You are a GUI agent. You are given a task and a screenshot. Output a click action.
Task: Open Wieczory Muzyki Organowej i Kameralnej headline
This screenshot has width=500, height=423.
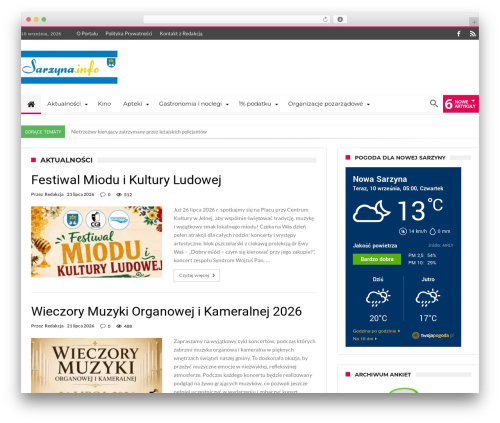pyautogui.click(x=166, y=311)
